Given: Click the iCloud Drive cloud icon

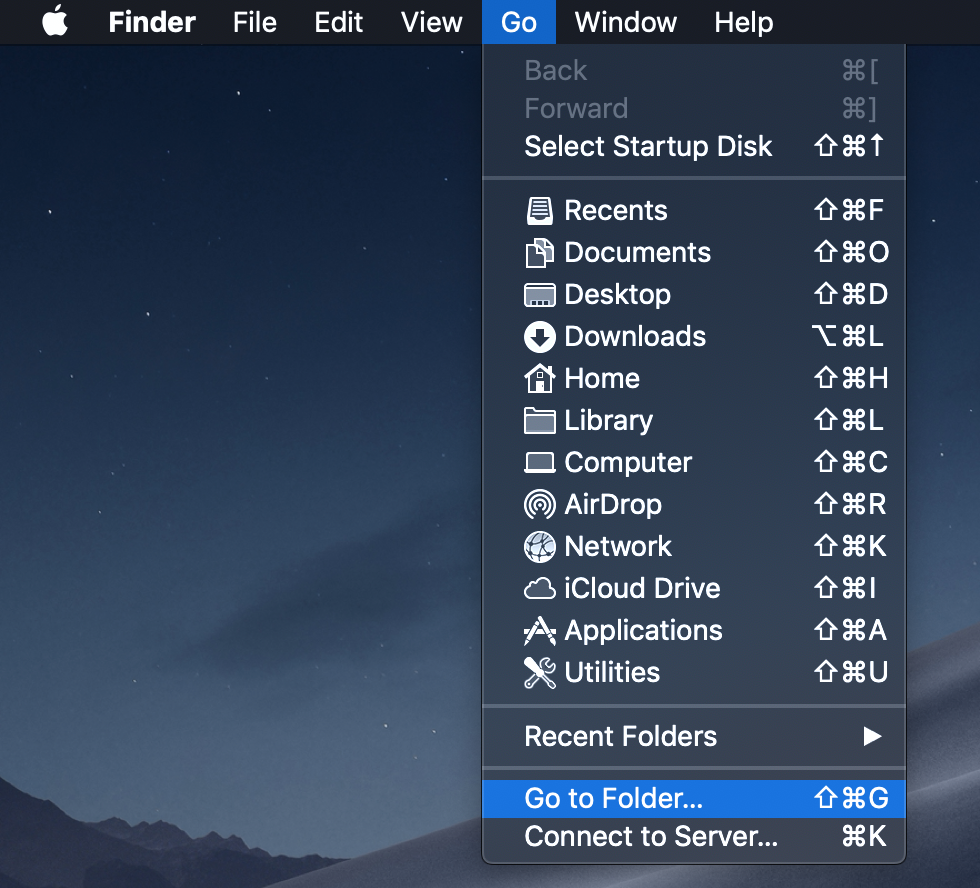Looking at the screenshot, I should coord(539,589).
